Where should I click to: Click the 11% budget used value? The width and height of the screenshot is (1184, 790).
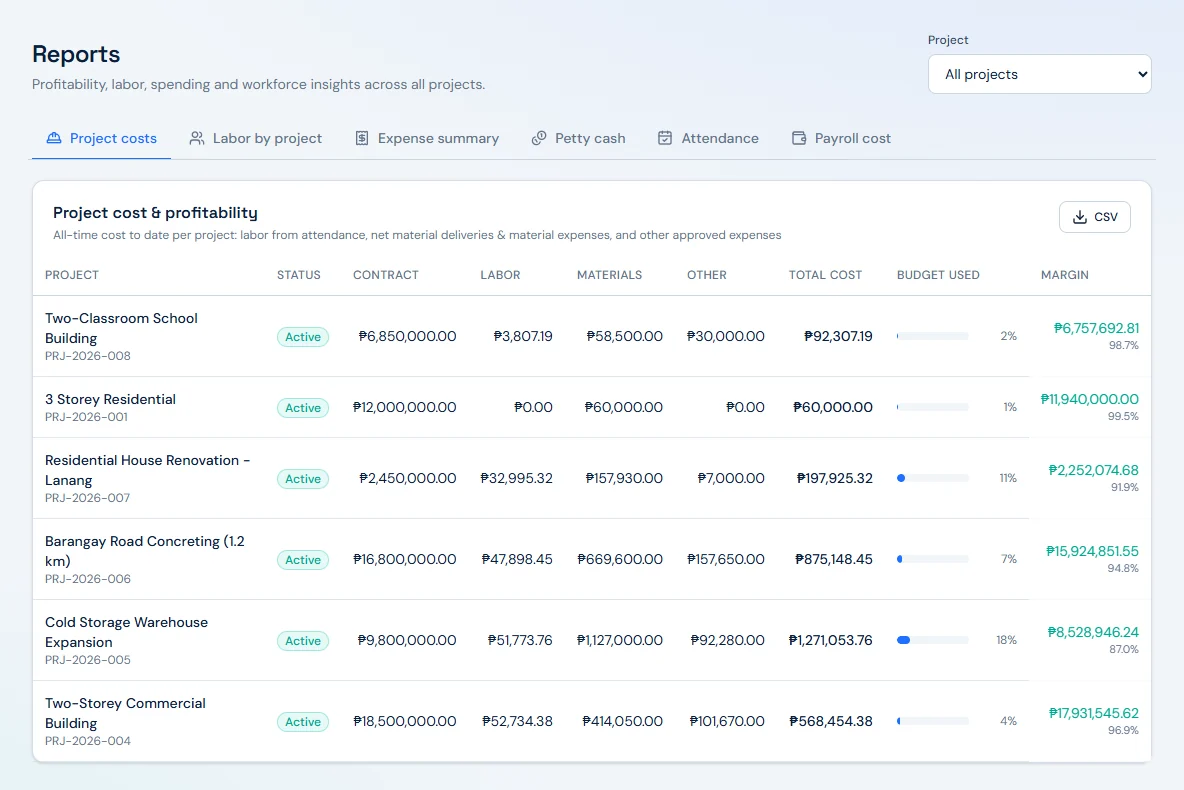tap(1008, 478)
